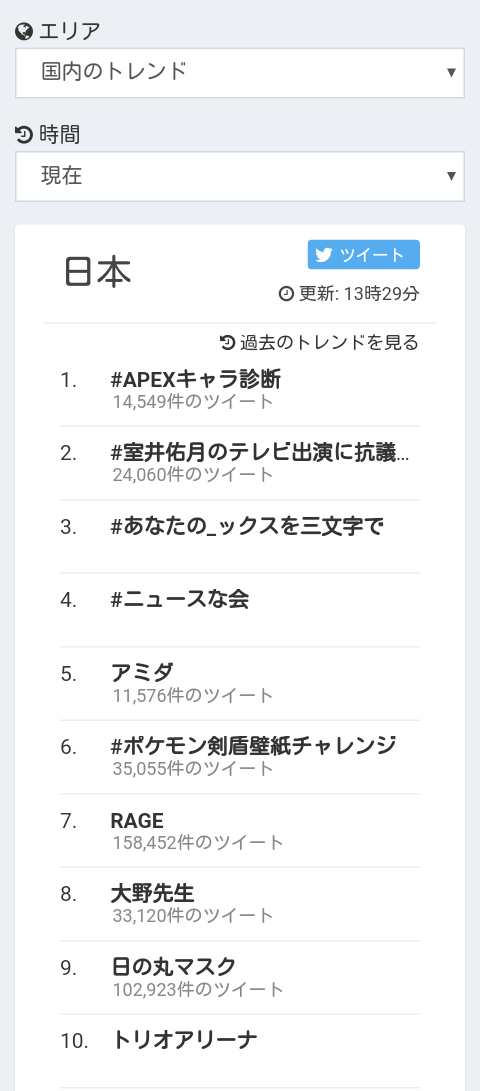Open the 現在 time dropdown
The width and height of the screenshot is (480, 1091).
[x=239, y=176]
